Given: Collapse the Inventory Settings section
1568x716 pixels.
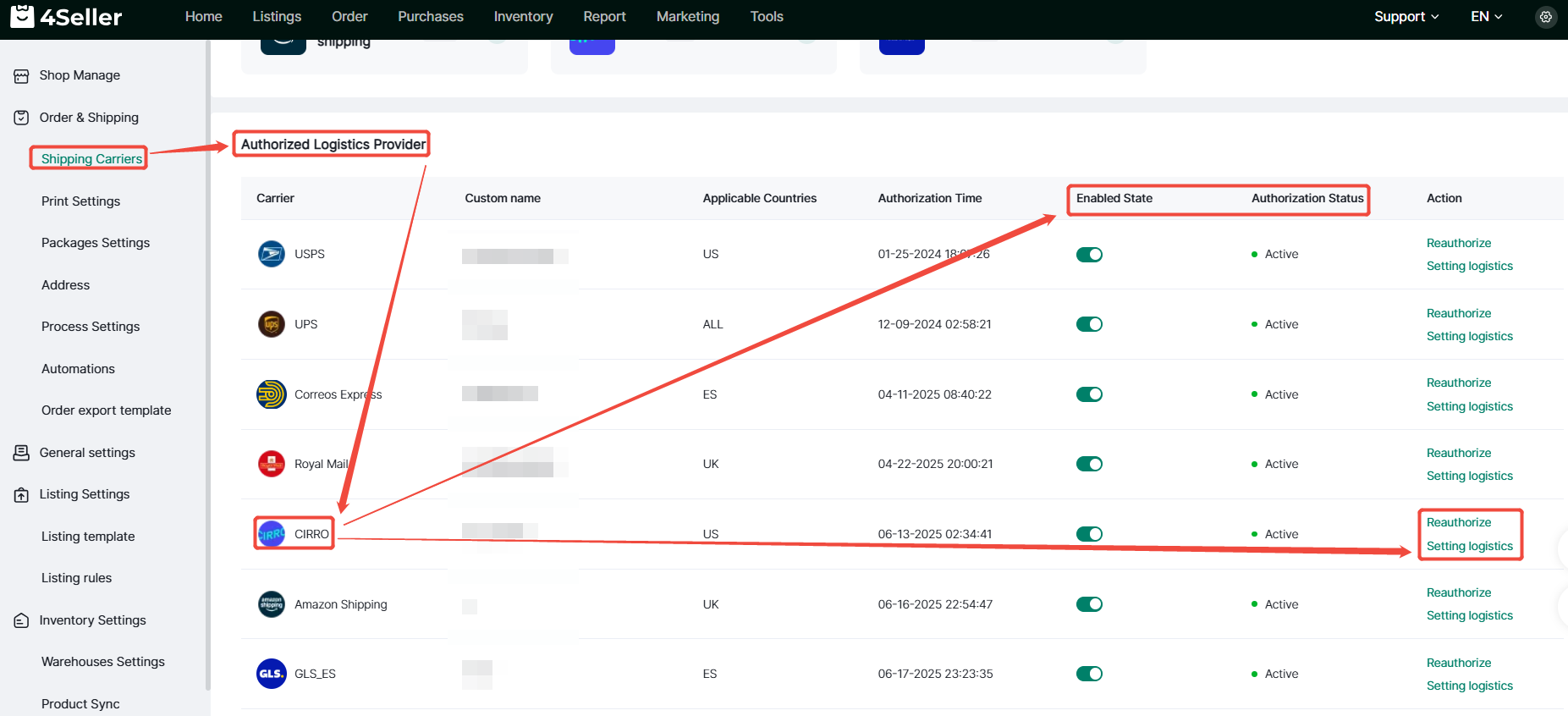Looking at the screenshot, I should [92, 620].
